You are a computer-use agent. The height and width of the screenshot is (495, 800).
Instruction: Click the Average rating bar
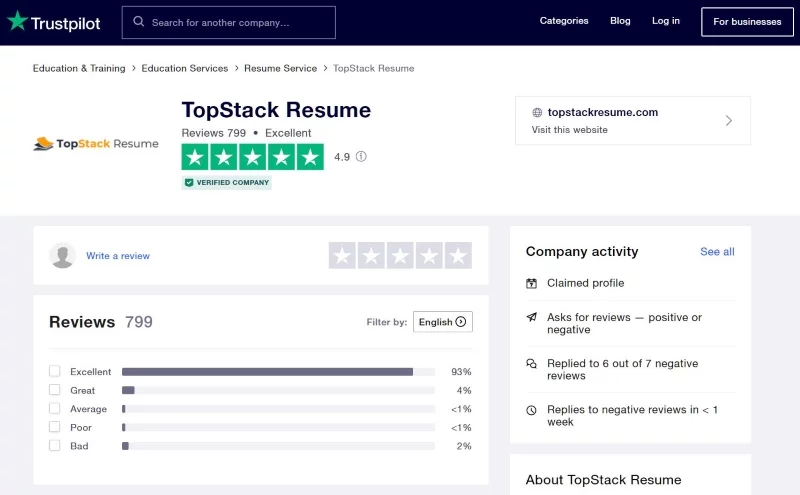pos(278,409)
